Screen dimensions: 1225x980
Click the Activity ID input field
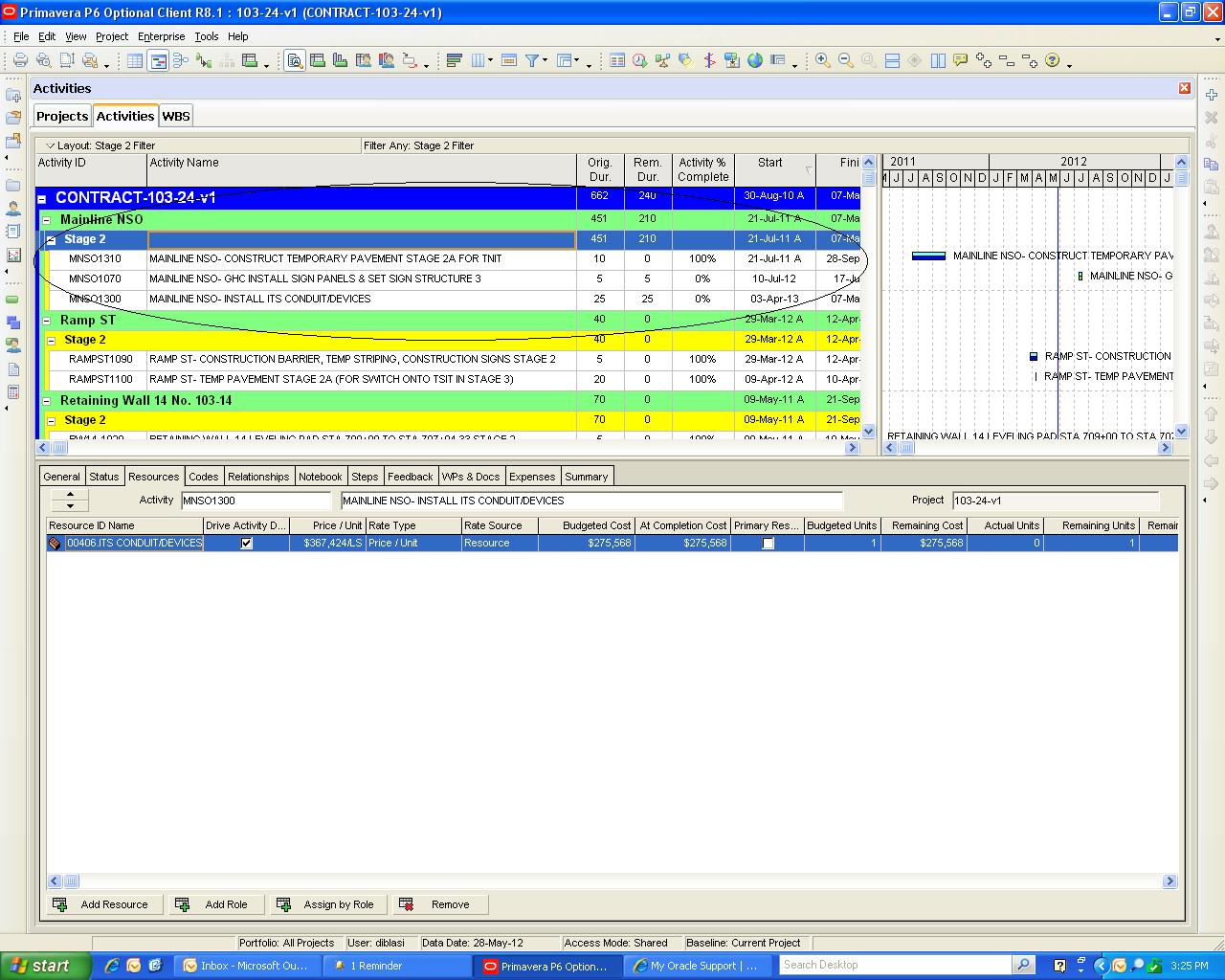256,501
